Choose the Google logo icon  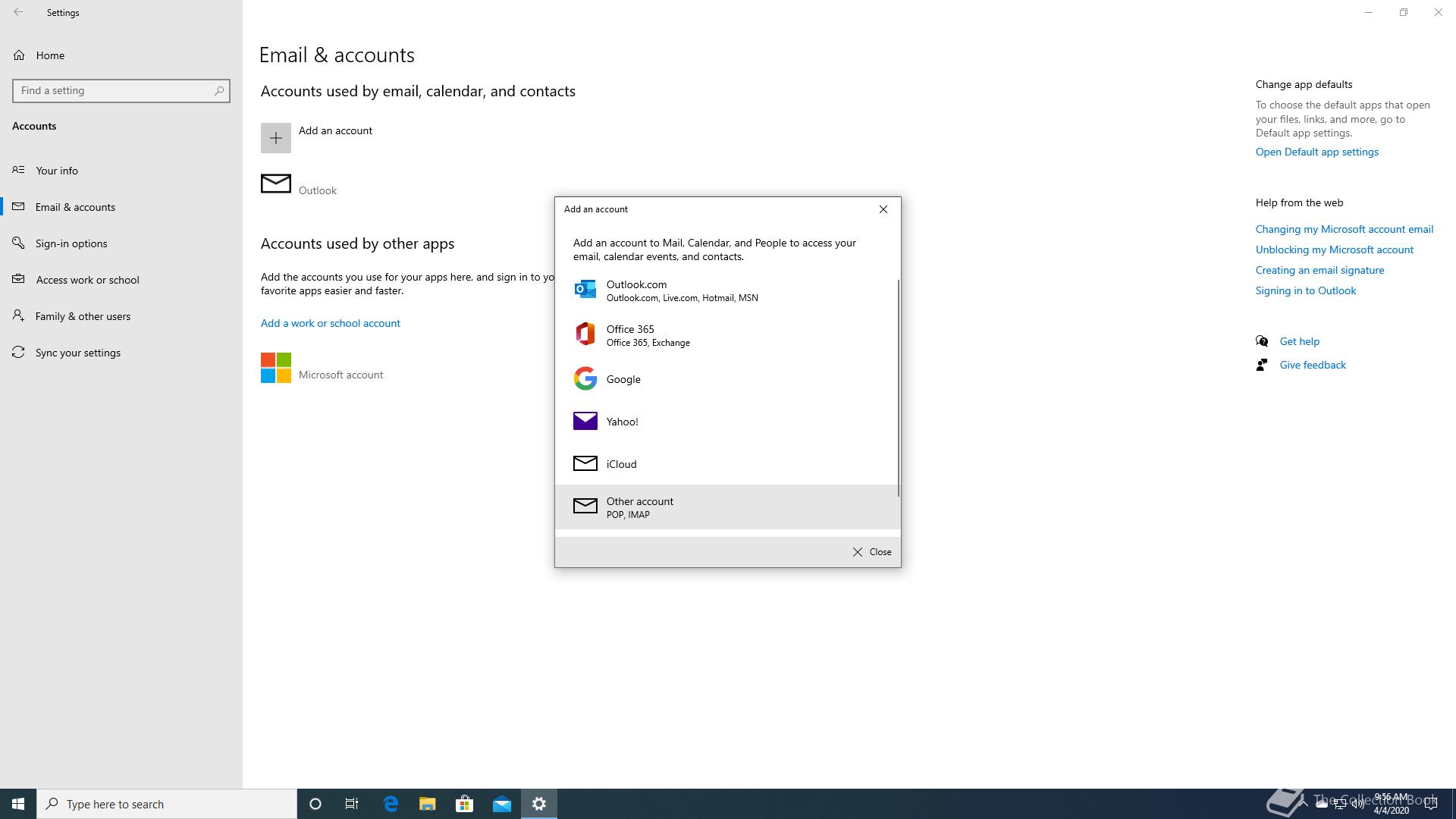(x=585, y=378)
